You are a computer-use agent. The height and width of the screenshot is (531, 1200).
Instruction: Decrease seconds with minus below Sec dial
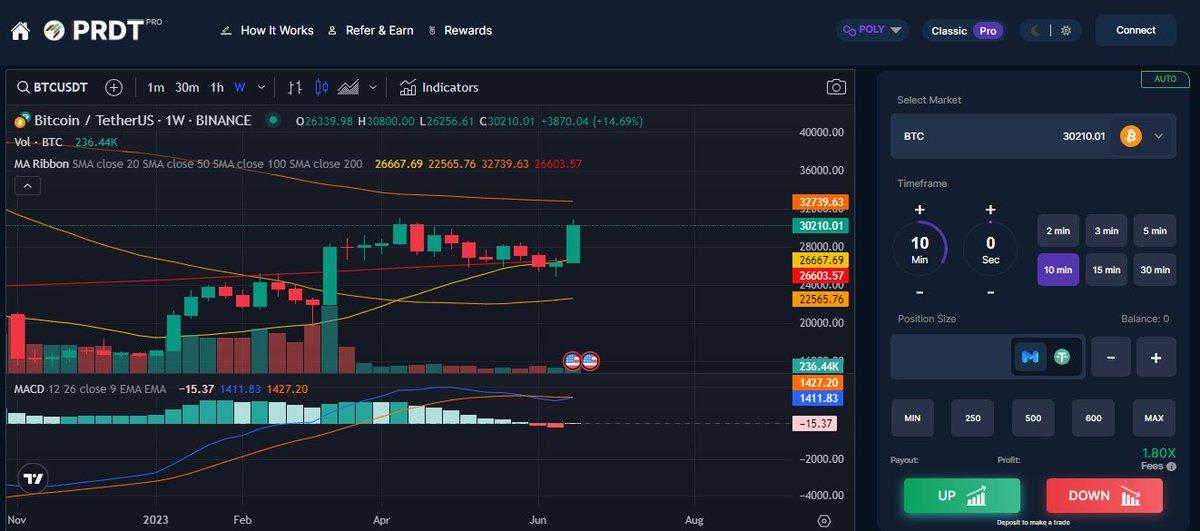click(x=990, y=291)
